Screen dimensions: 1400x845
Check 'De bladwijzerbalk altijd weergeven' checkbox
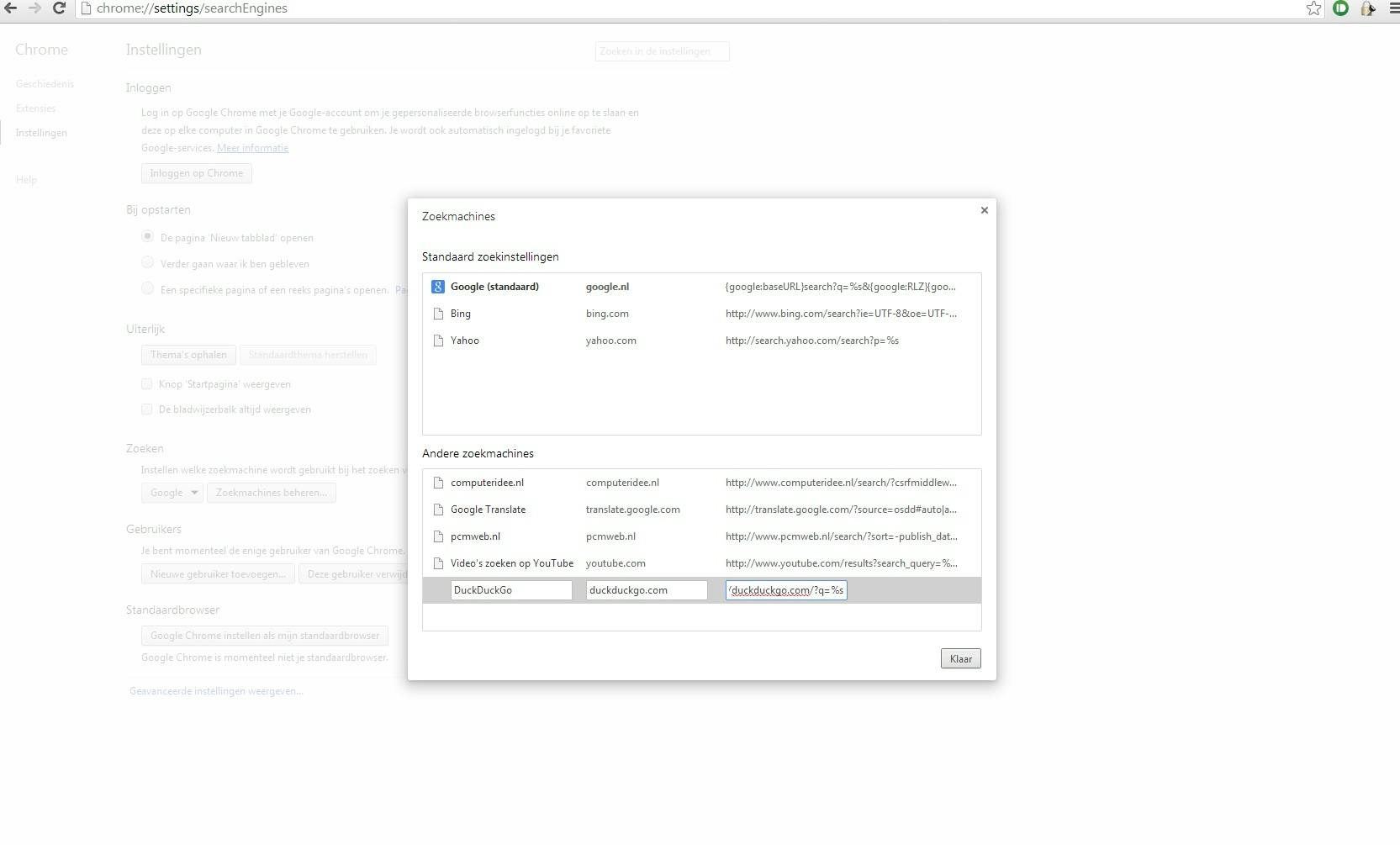coord(147,409)
